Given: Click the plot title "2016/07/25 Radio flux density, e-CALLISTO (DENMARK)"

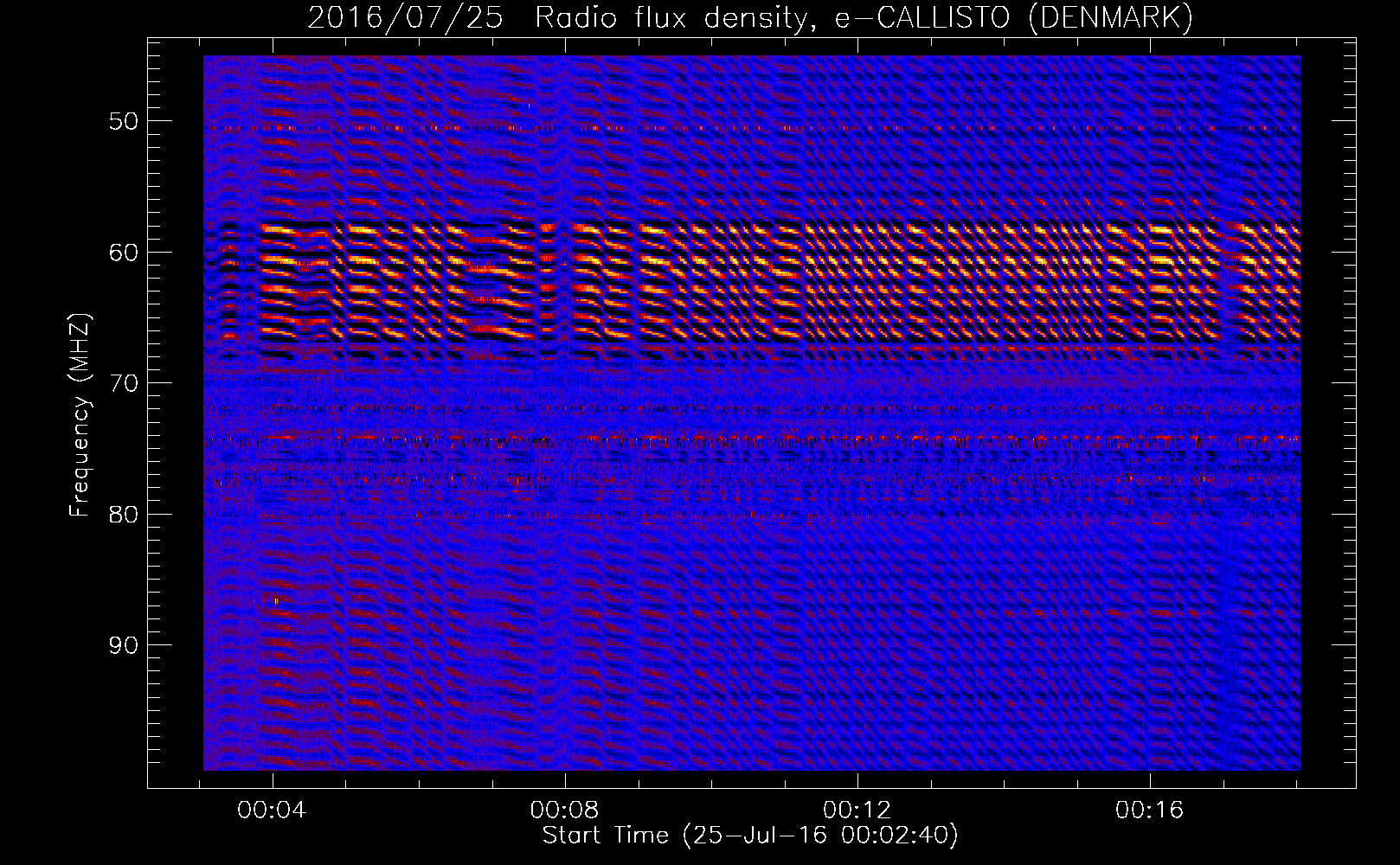Looking at the screenshot, I should pos(750,17).
